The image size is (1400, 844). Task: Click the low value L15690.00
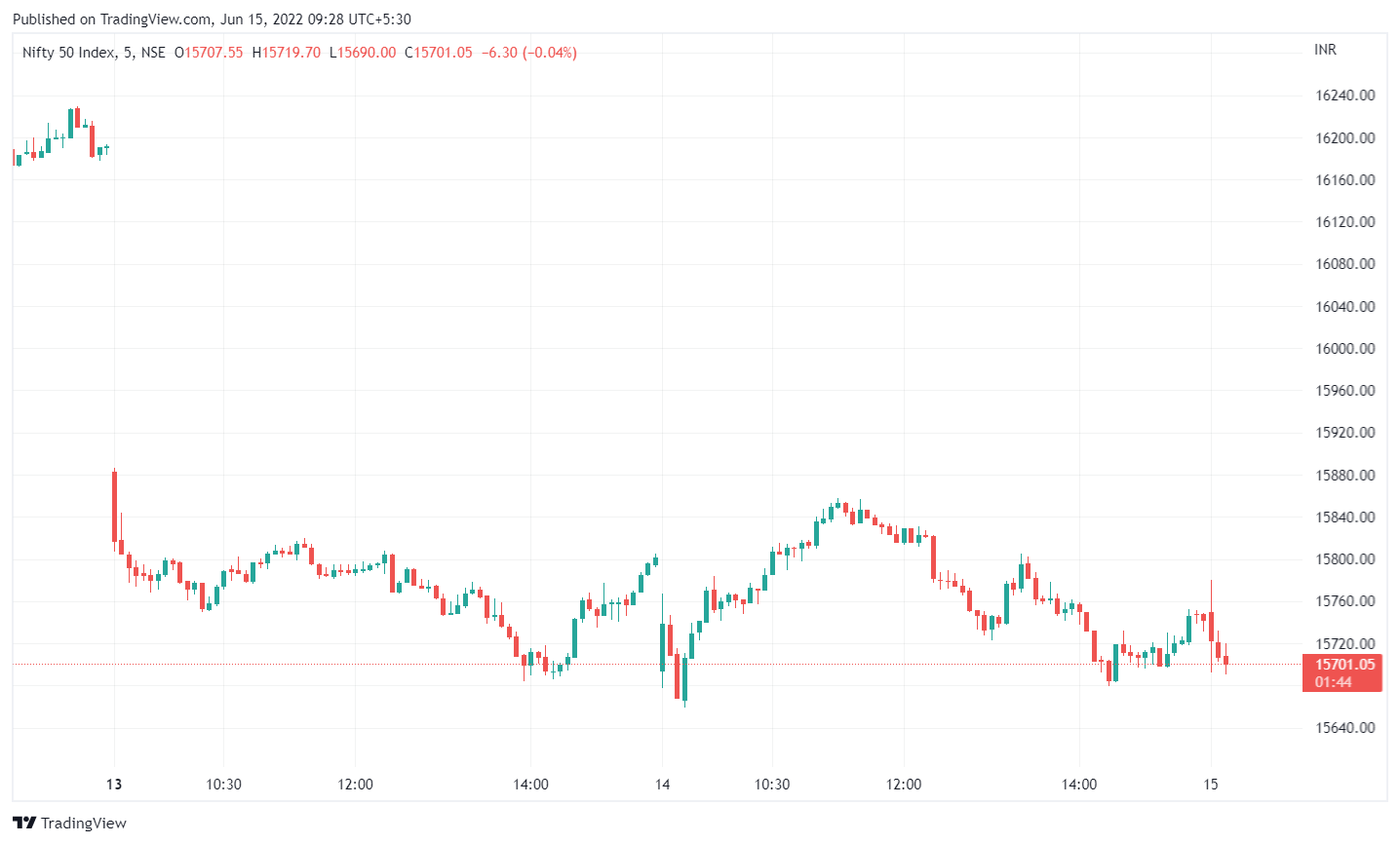(x=363, y=53)
